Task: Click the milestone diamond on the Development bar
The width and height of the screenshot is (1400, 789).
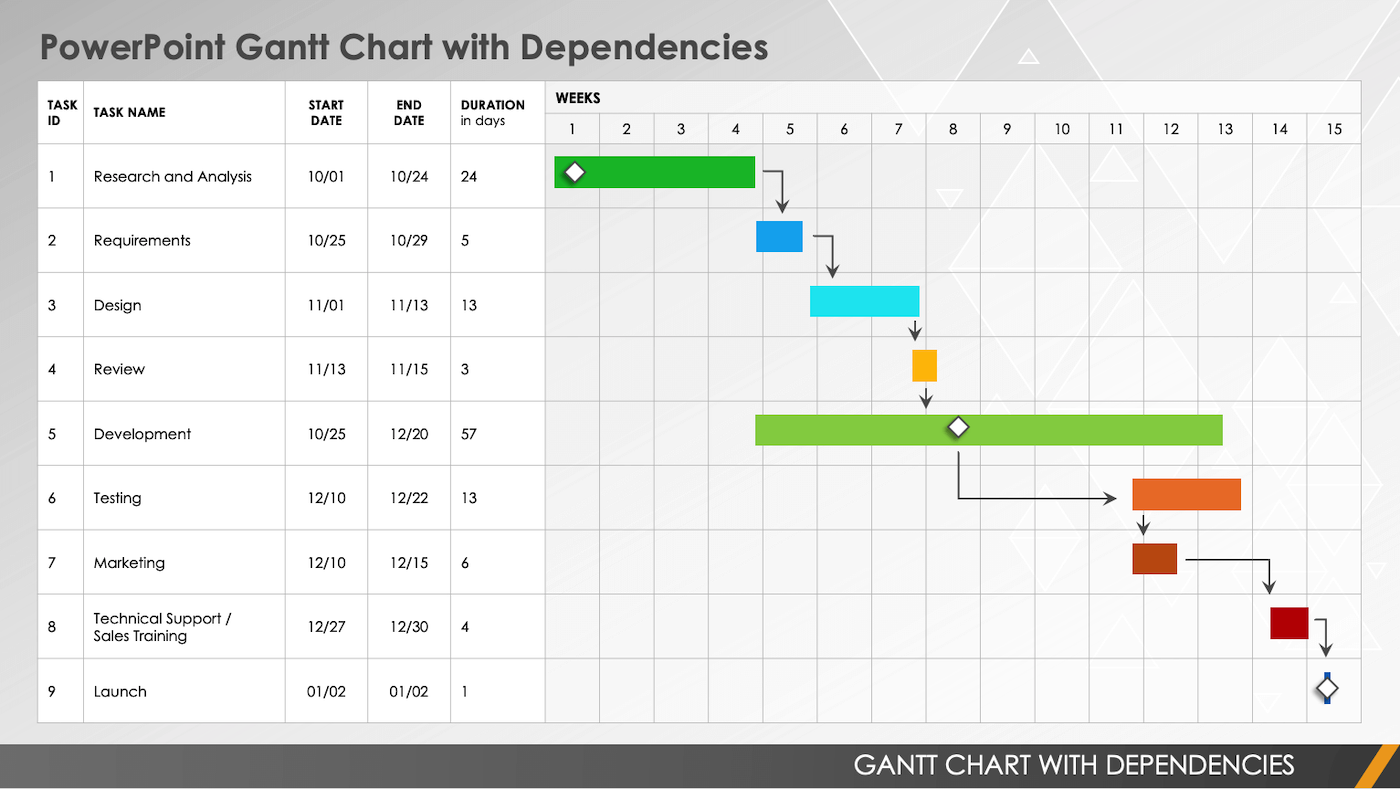Action: (957, 427)
